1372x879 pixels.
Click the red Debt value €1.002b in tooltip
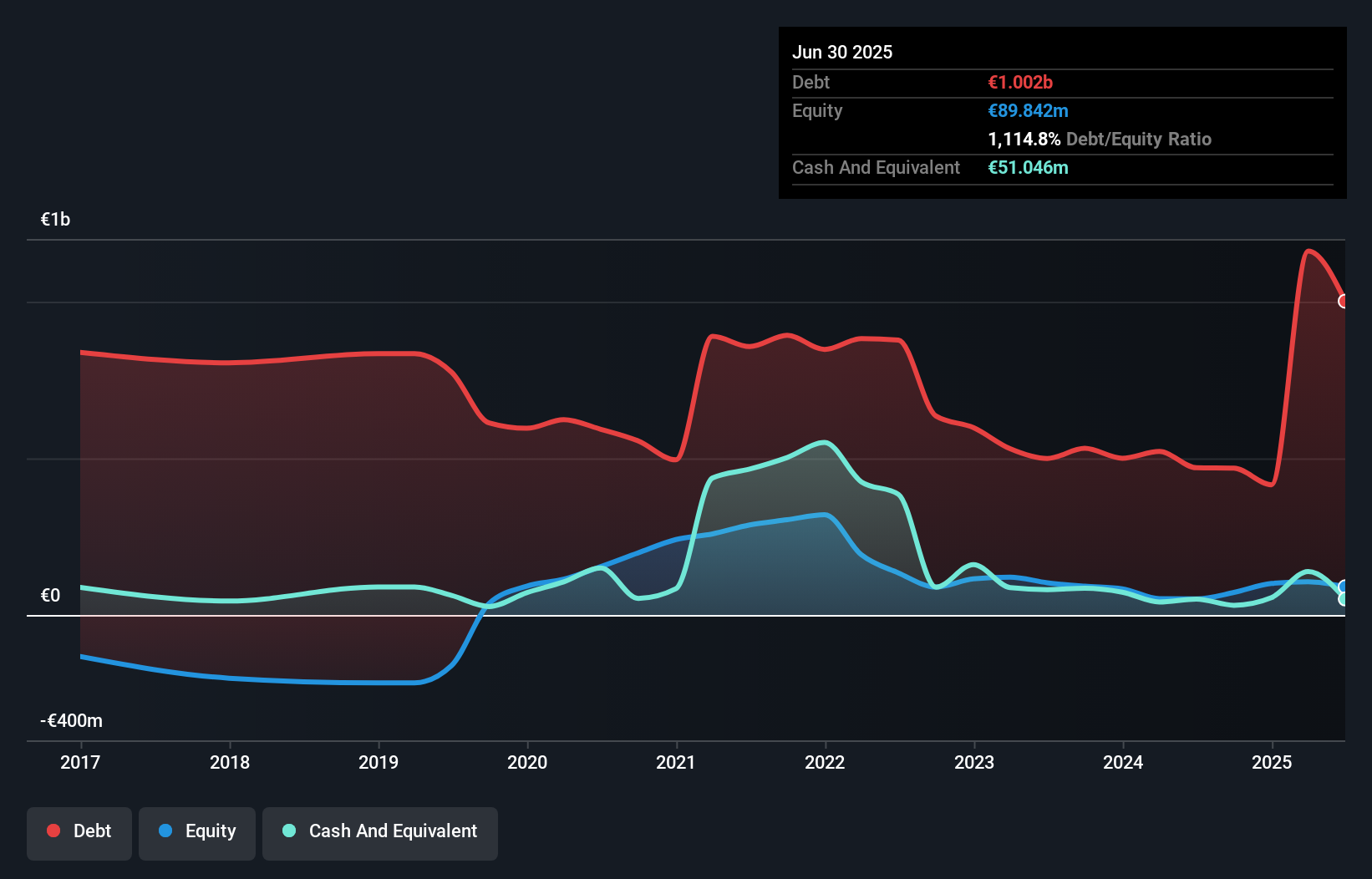[x=1020, y=82]
